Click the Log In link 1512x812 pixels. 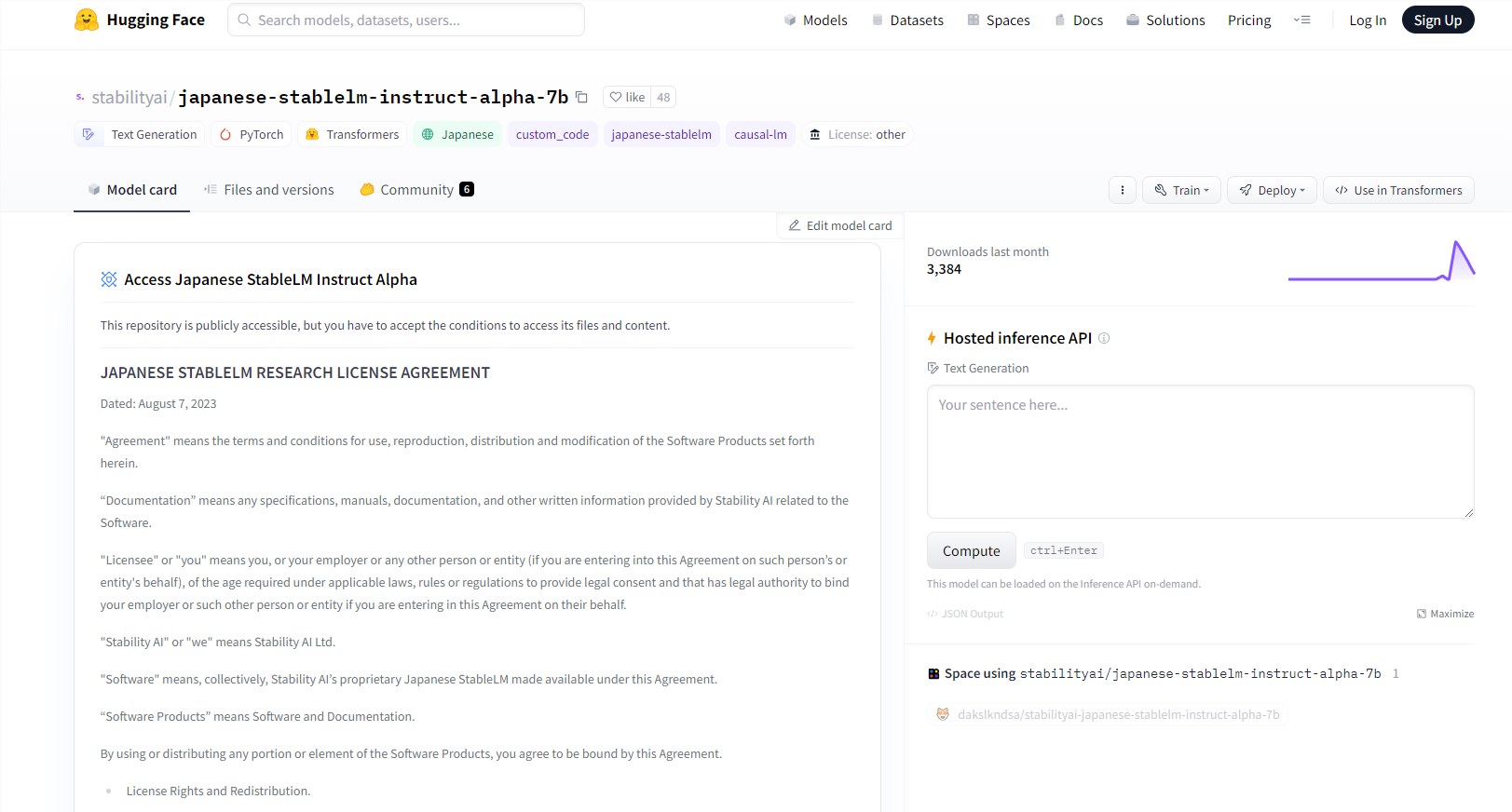(1368, 20)
